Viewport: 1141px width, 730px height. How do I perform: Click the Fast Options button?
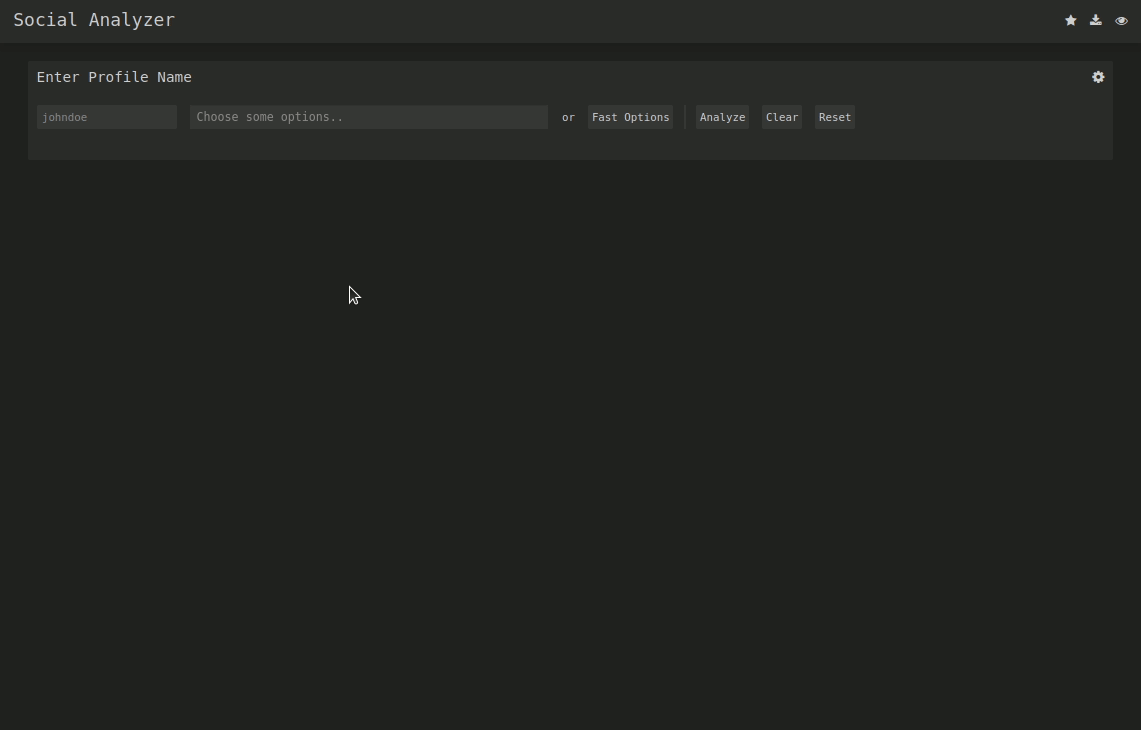(630, 117)
